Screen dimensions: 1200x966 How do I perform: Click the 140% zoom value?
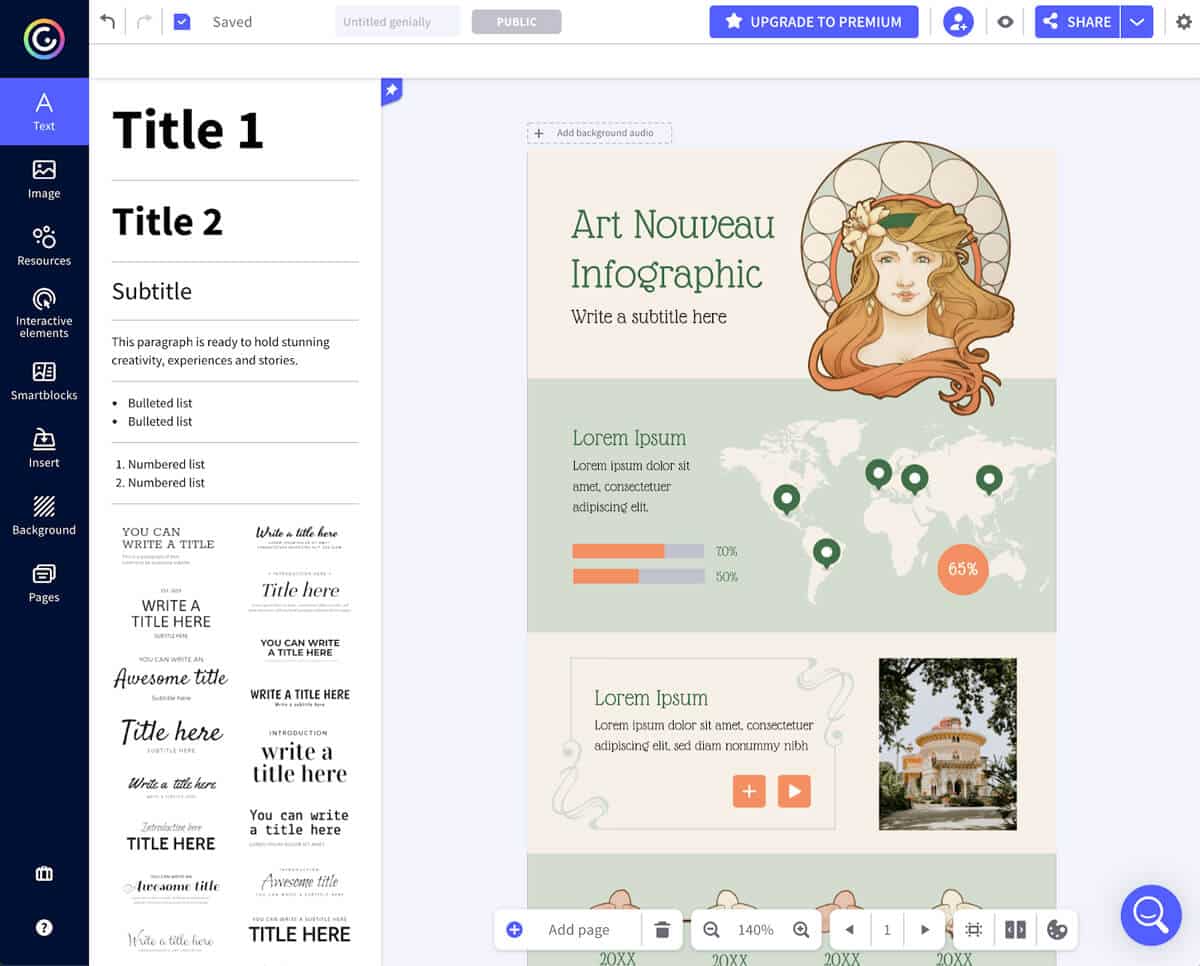(756, 930)
